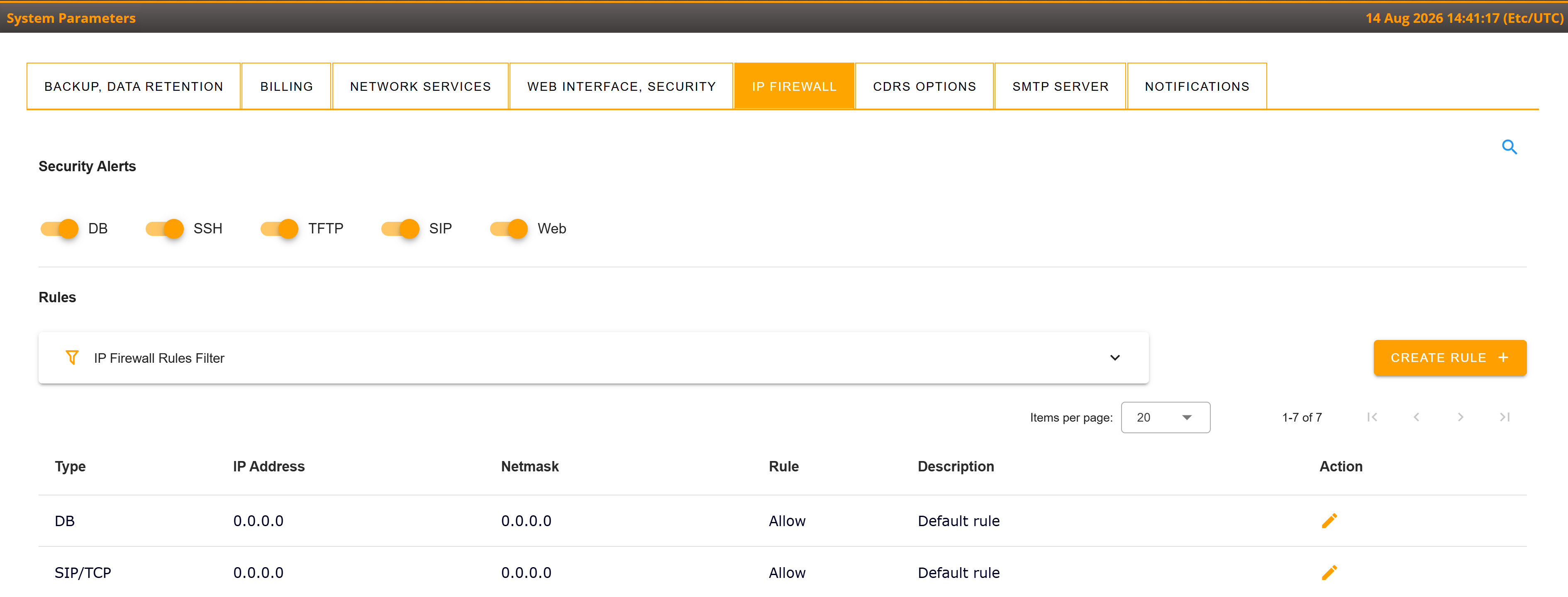Open the Notifications tab
Screen dimensions: 1568x597
(x=1197, y=86)
